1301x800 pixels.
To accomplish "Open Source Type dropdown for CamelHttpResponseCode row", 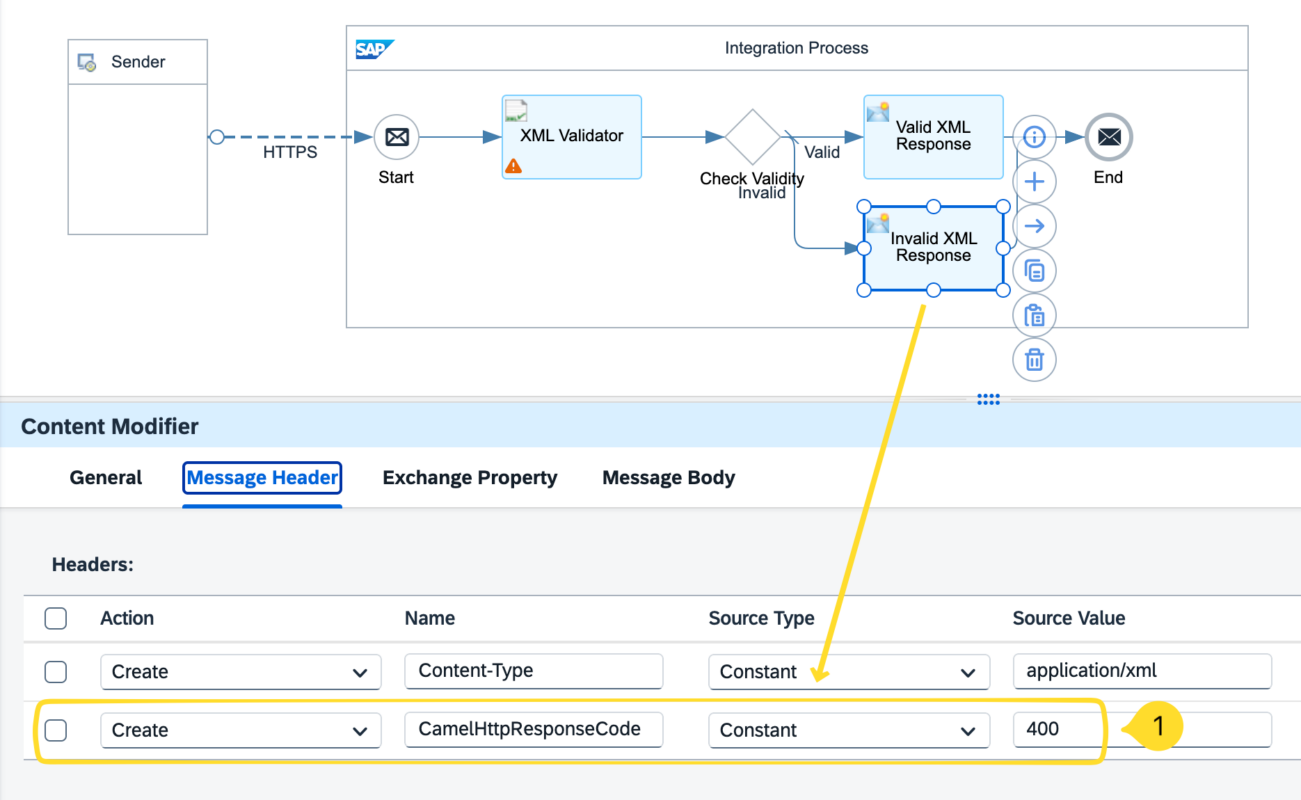I will pyautogui.click(x=848, y=730).
